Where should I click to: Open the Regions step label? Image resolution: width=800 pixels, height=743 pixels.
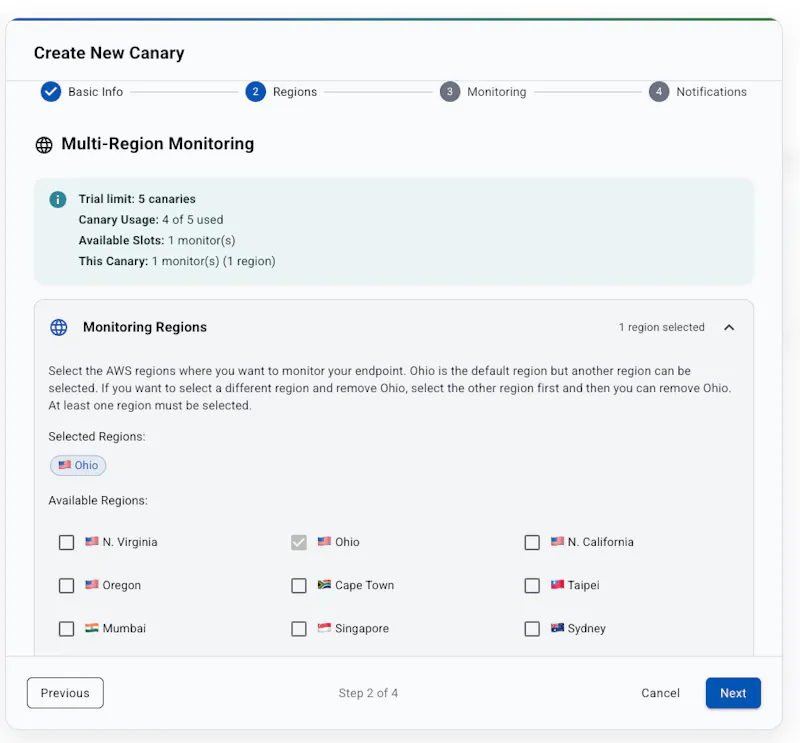(295, 92)
